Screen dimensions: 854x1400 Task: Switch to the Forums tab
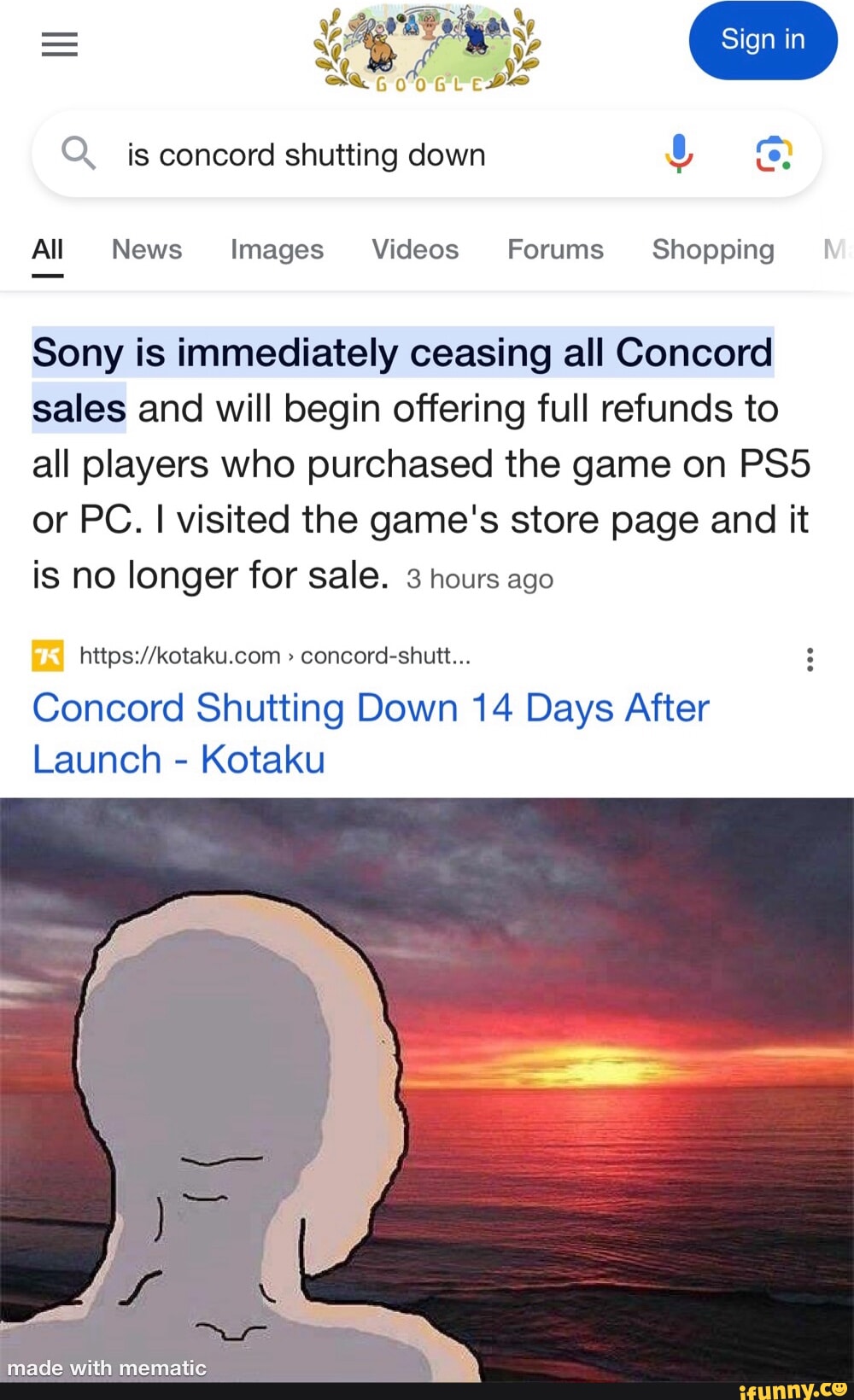point(555,250)
